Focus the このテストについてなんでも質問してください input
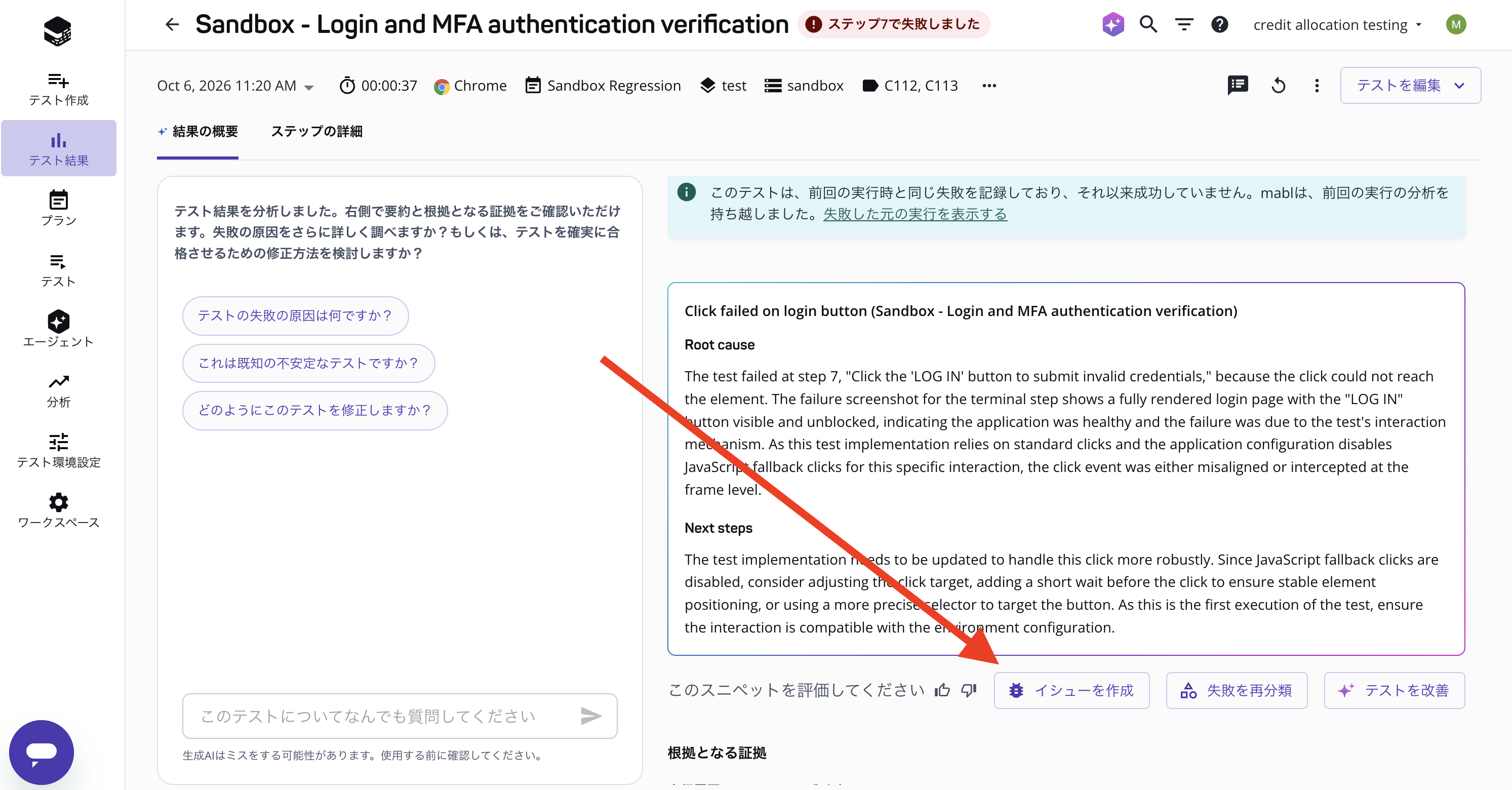1512x790 pixels. click(x=399, y=716)
